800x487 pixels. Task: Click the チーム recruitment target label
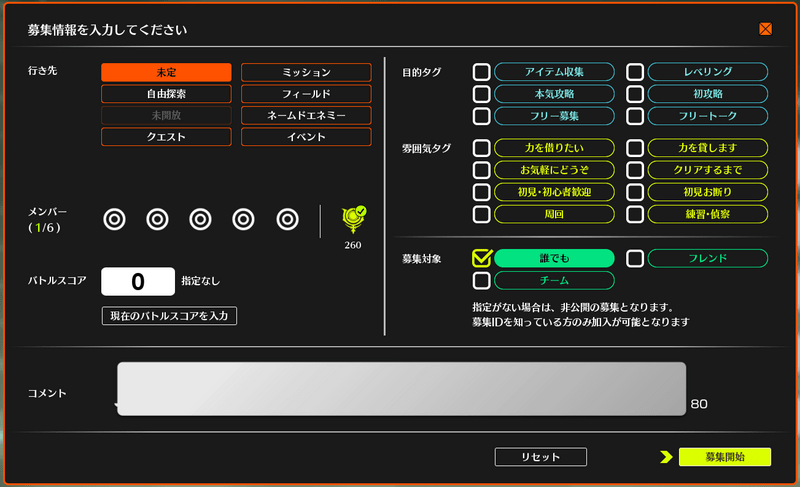[554, 280]
